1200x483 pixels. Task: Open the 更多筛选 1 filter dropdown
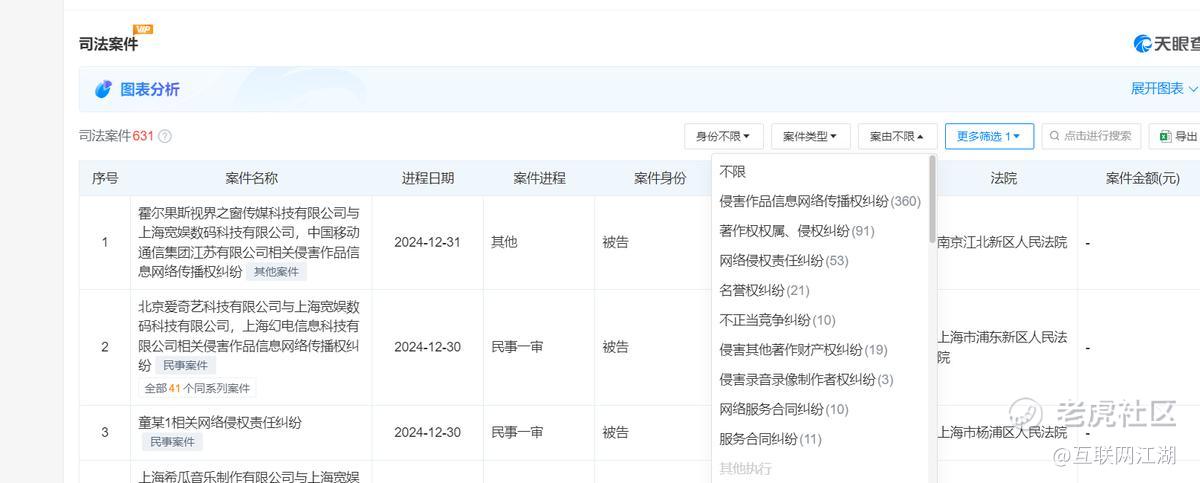point(989,136)
